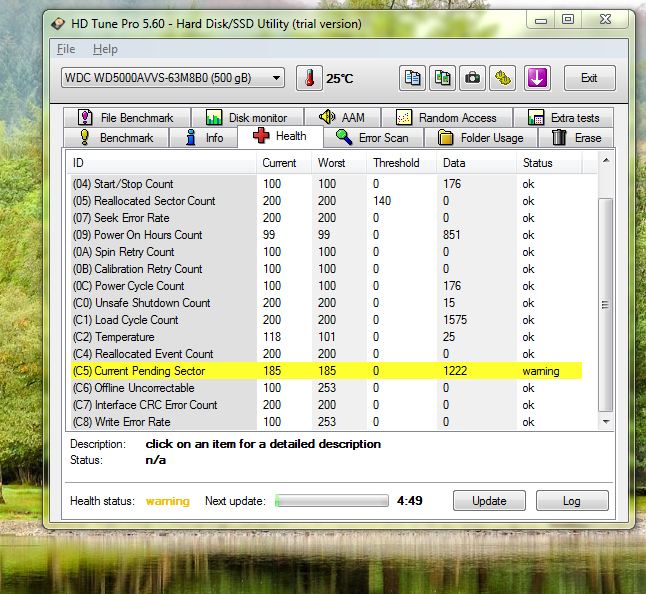This screenshot has height=594, width=646.
Task: Maximize the HD Tune window
Action: click(x=568, y=19)
